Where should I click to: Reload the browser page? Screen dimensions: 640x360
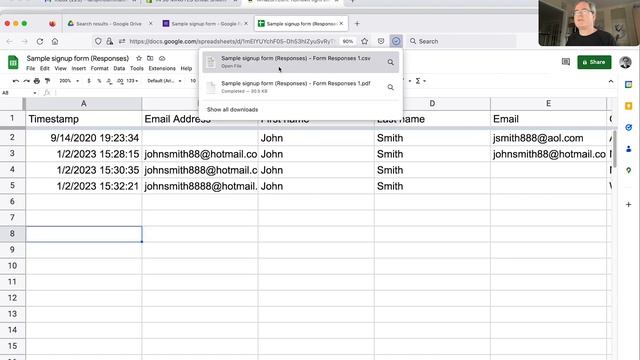40,41
